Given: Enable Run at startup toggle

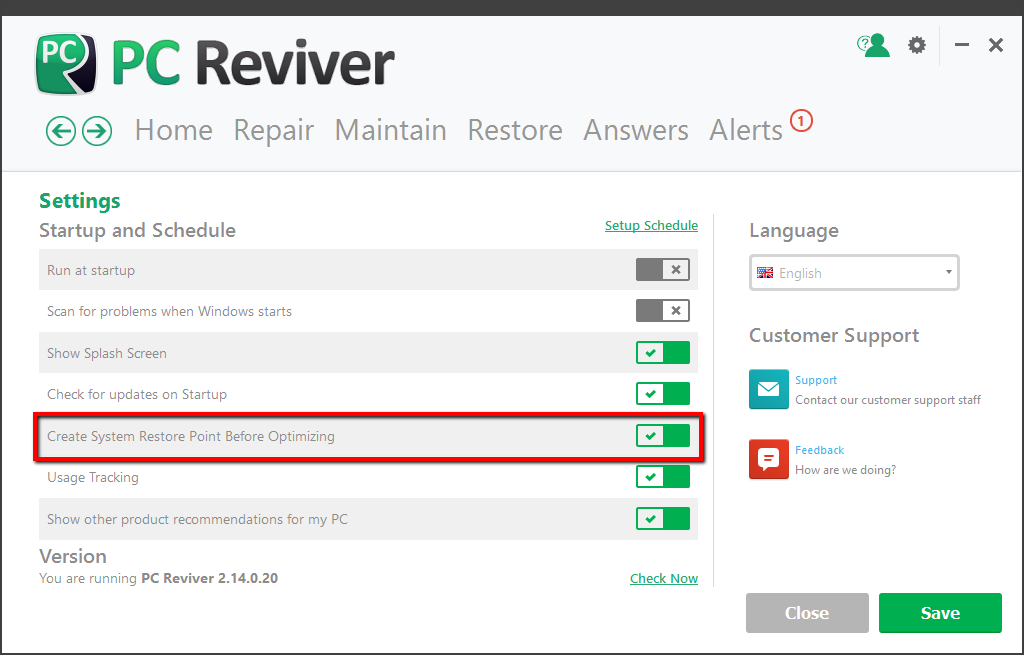Looking at the screenshot, I should pyautogui.click(x=663, y=270).
